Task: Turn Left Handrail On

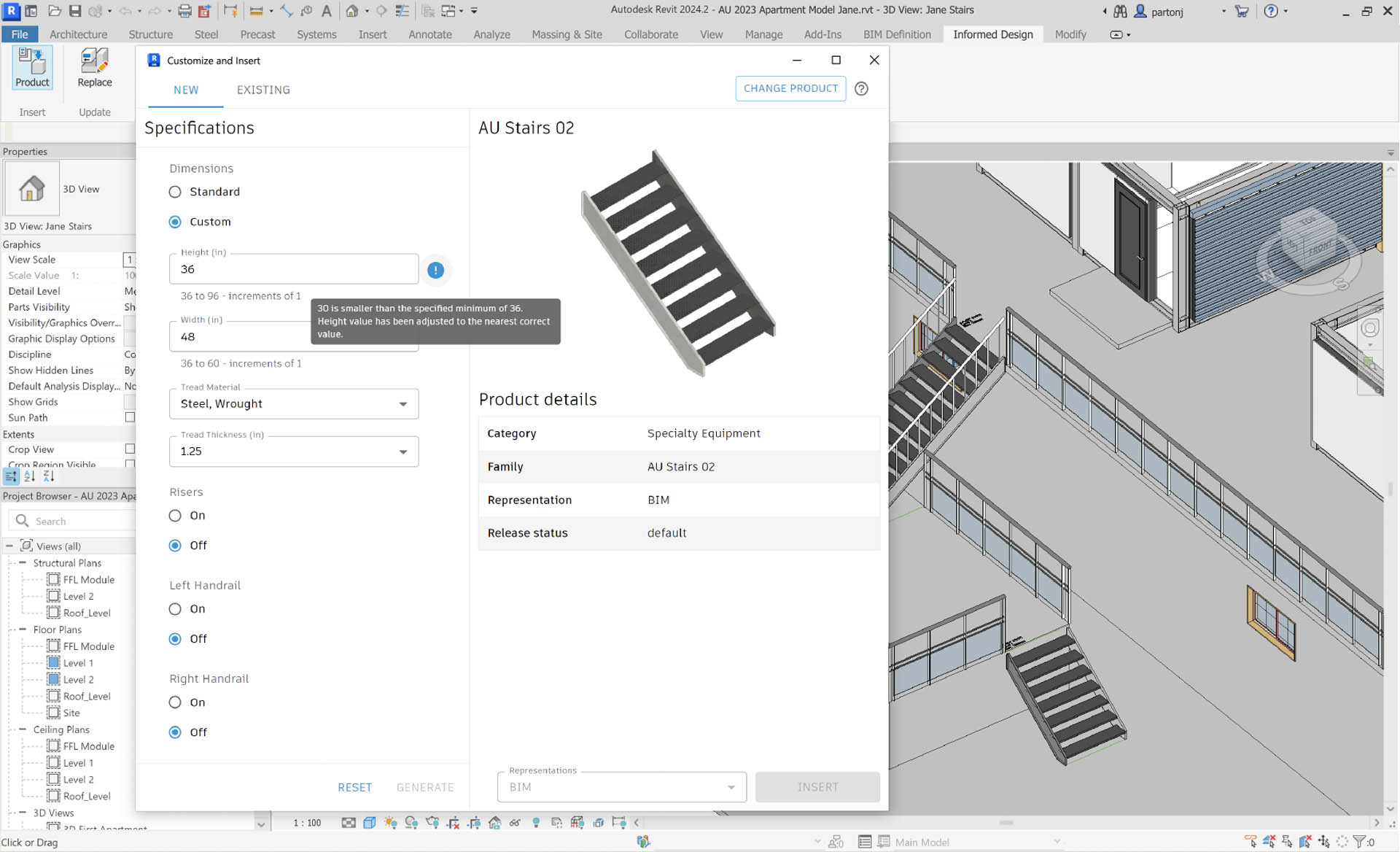Action: coord(175,609)
